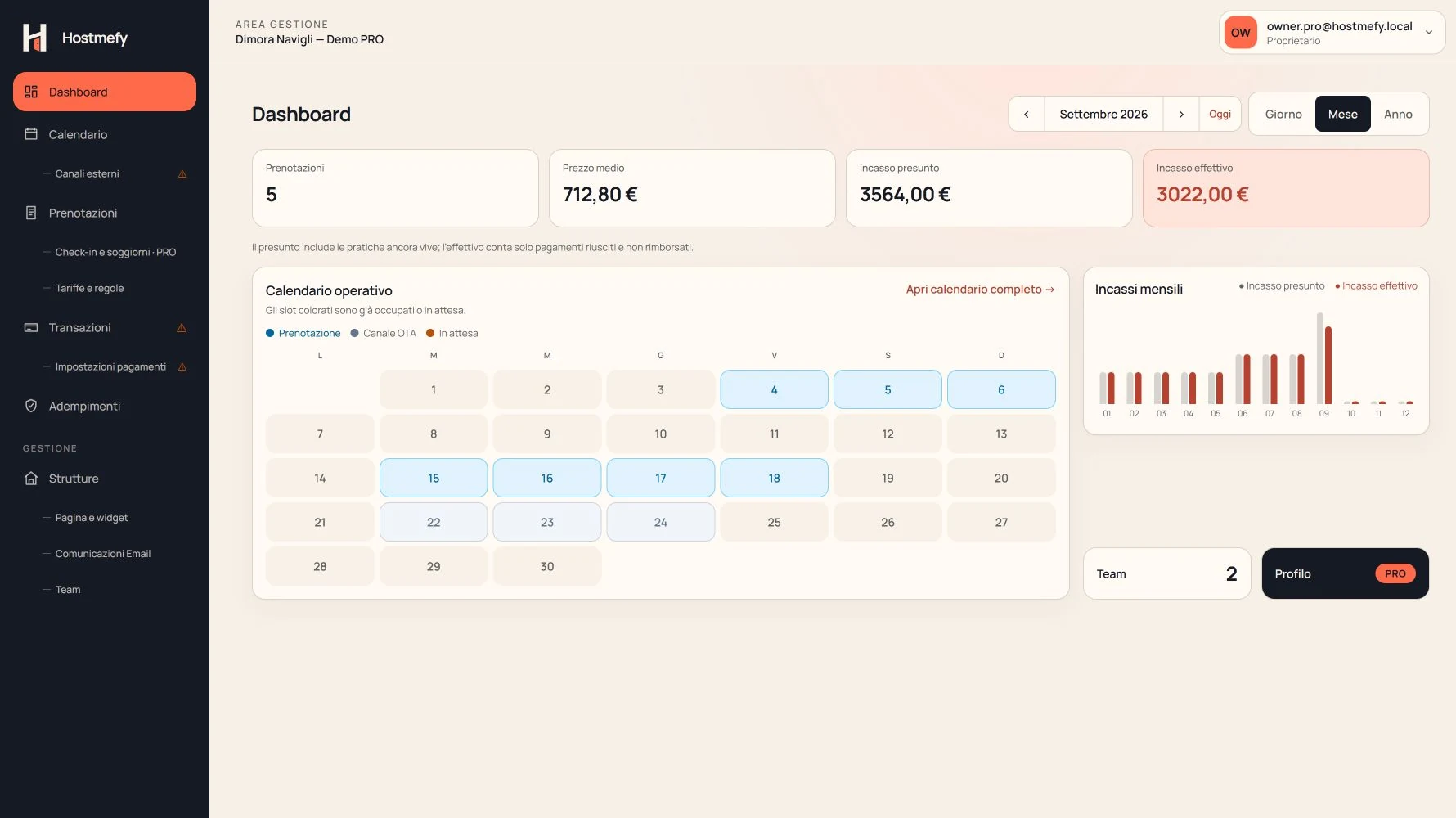1456x818 pixels.
Task: Select calendar day 18
Action: click(774, 478)
